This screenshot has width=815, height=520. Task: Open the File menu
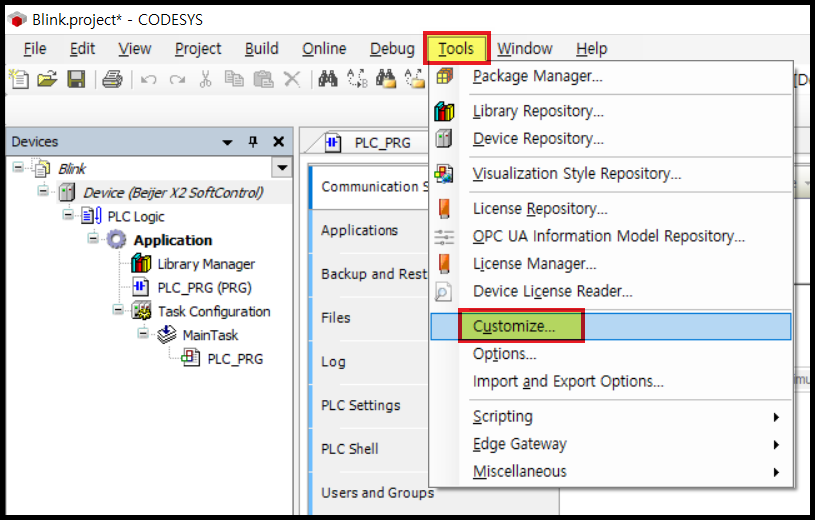point(35,49)
